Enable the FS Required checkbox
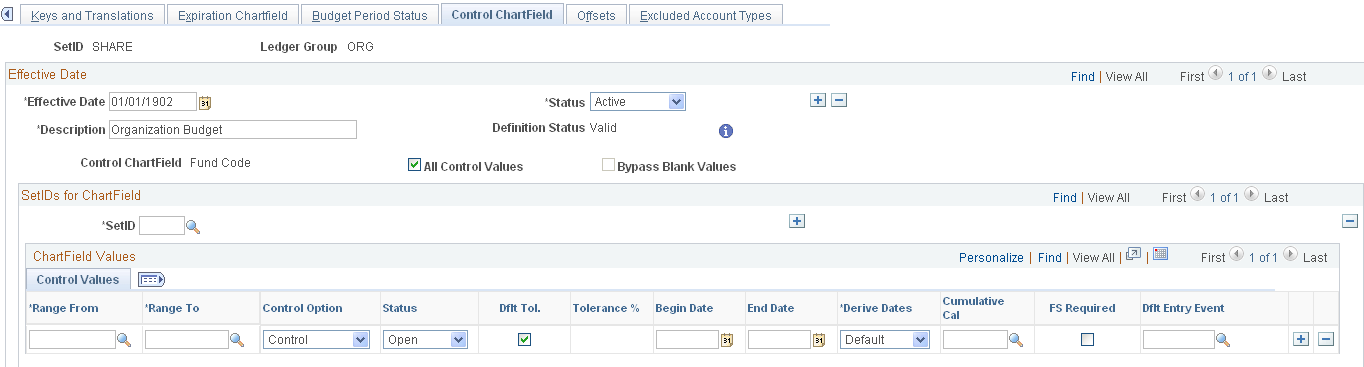This screenshot has width=1364, height=367. [x=1088, y=340]
